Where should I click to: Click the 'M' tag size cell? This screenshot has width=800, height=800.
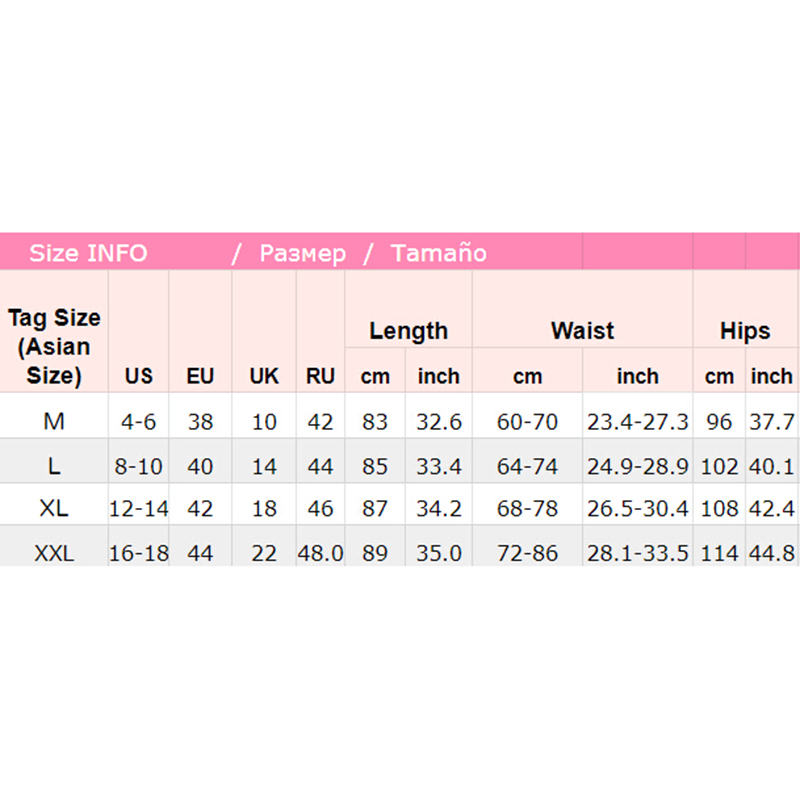[55, 422]
